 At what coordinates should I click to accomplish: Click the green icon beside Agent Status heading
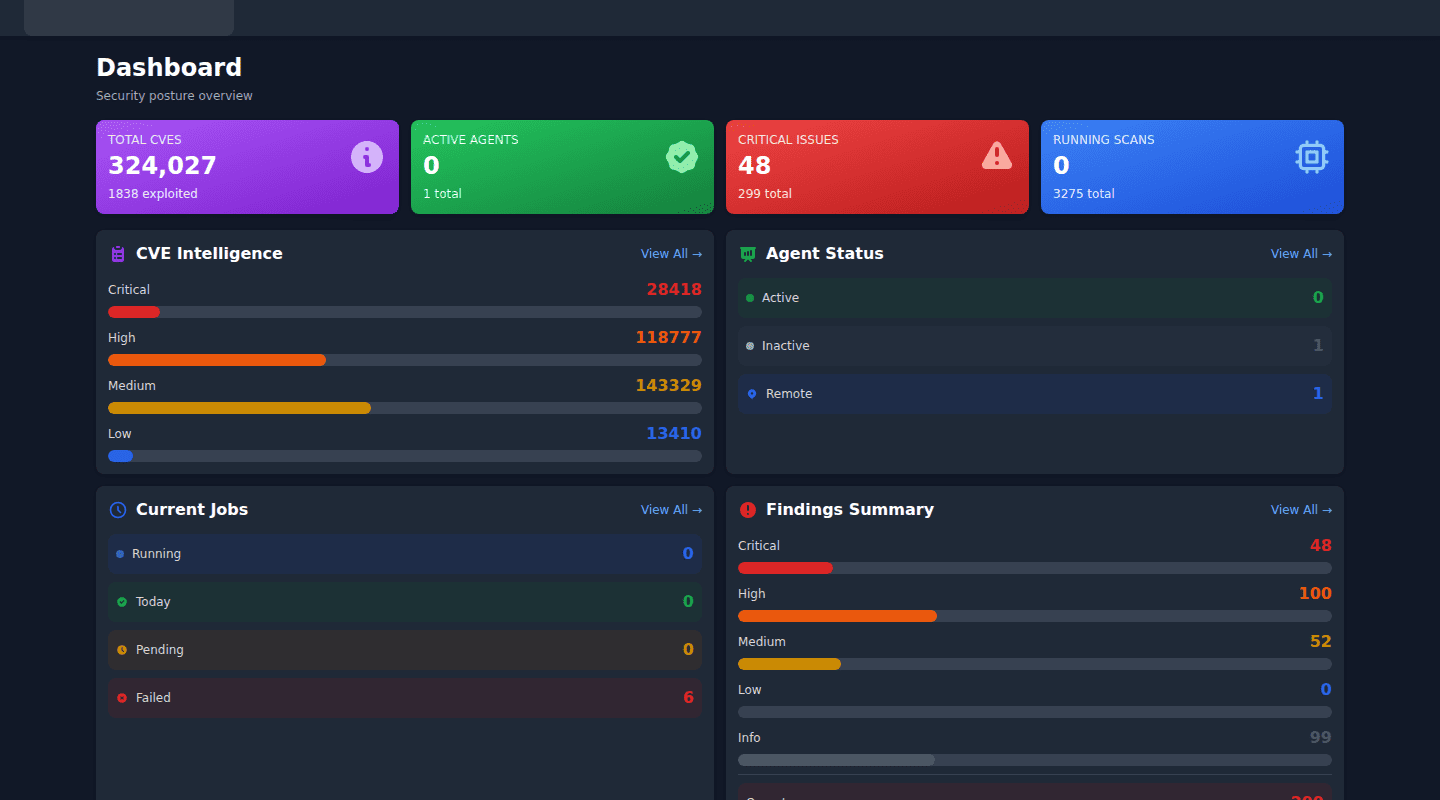coord(748,254)
